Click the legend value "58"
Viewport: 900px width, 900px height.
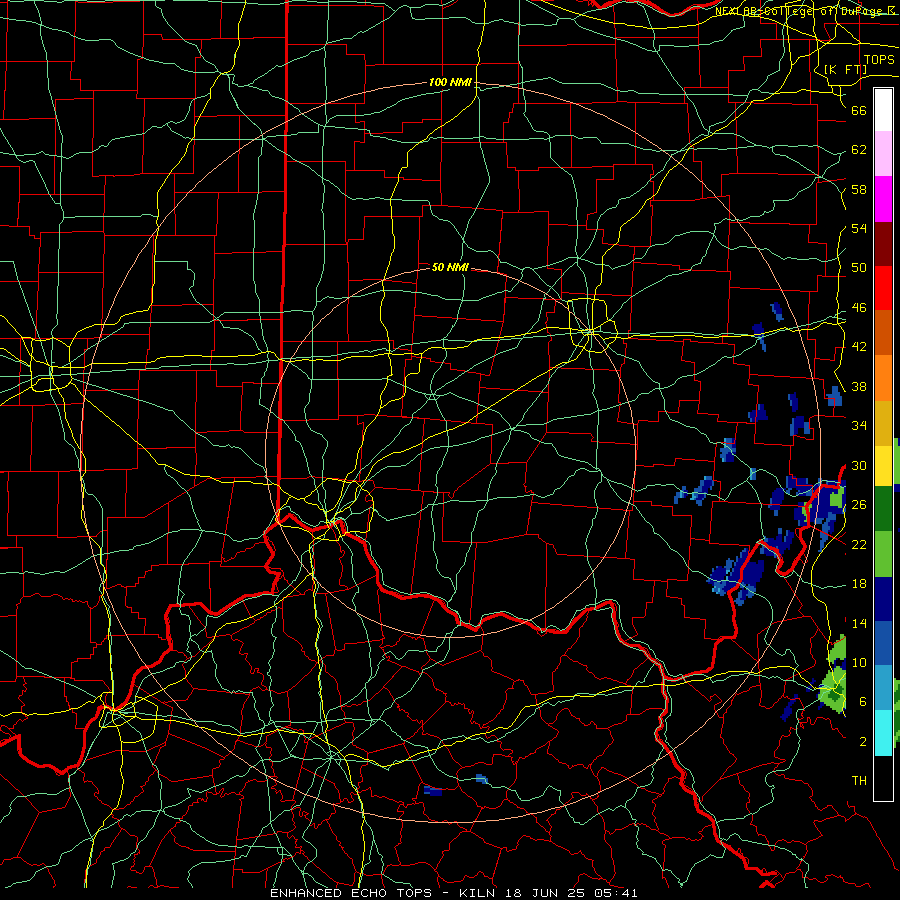click(859, 189)
